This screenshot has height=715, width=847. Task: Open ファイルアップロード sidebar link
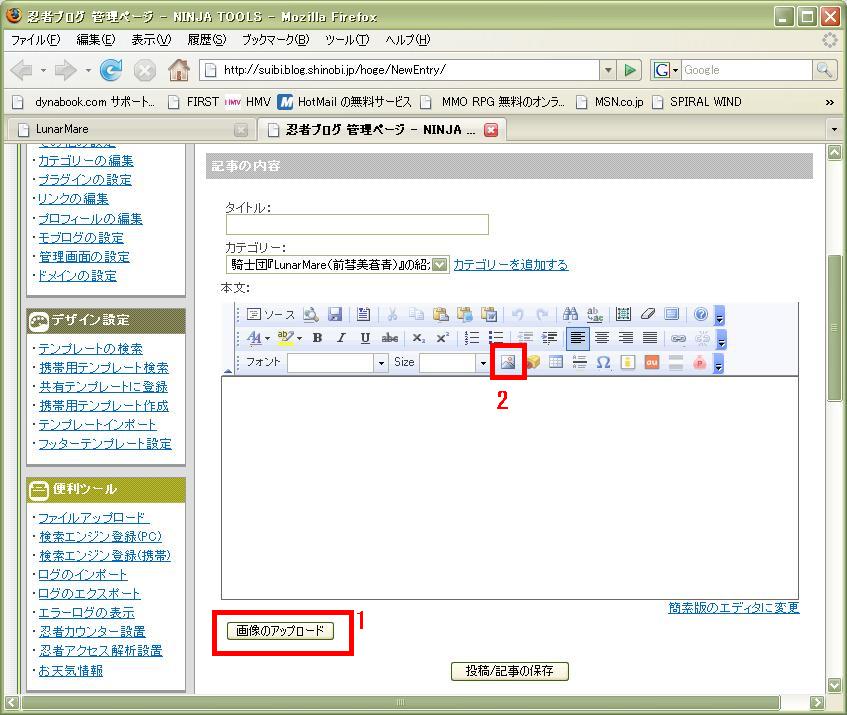tap(93, 518)
